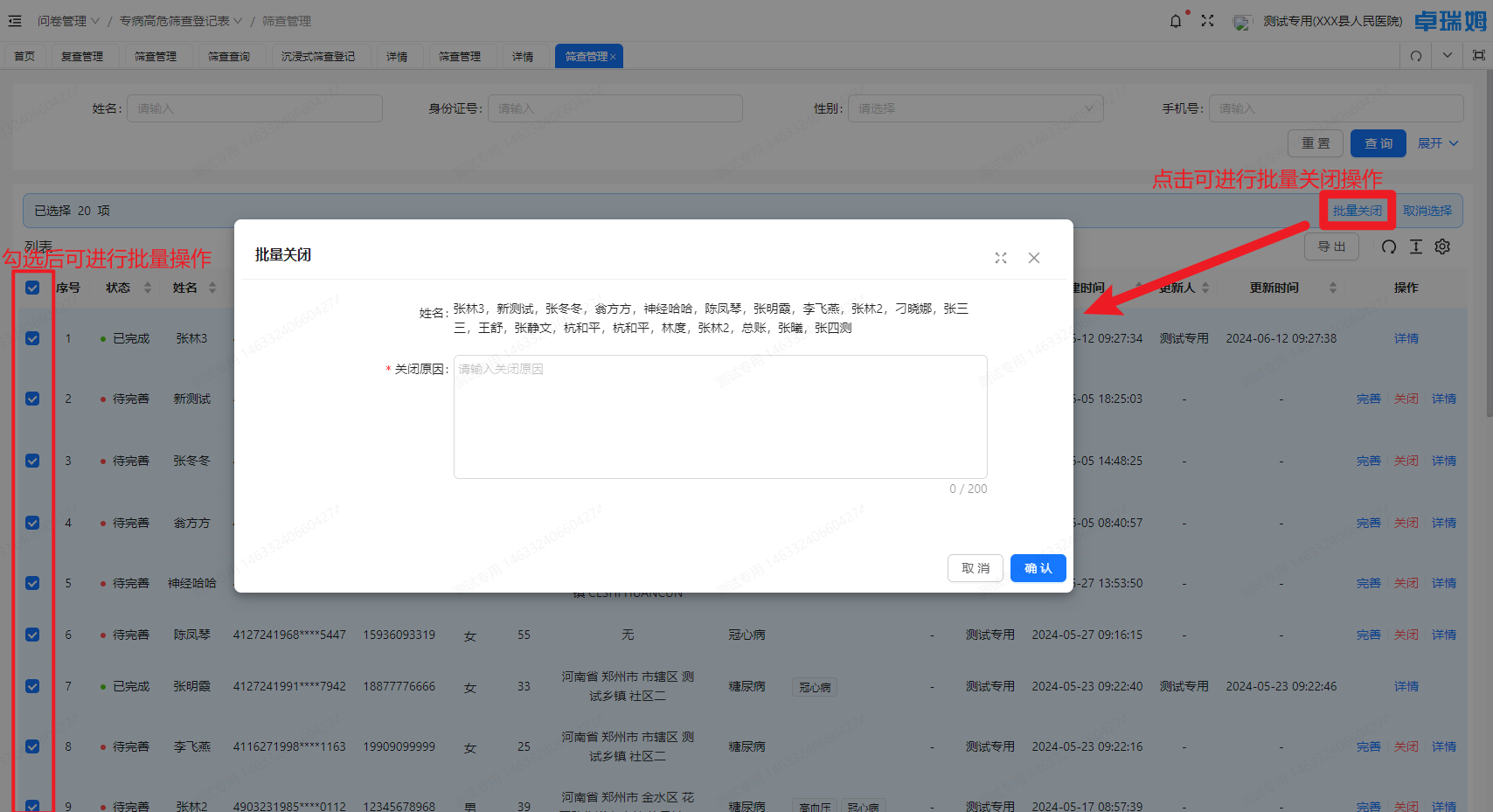Adjust table row density icon

1416,246
